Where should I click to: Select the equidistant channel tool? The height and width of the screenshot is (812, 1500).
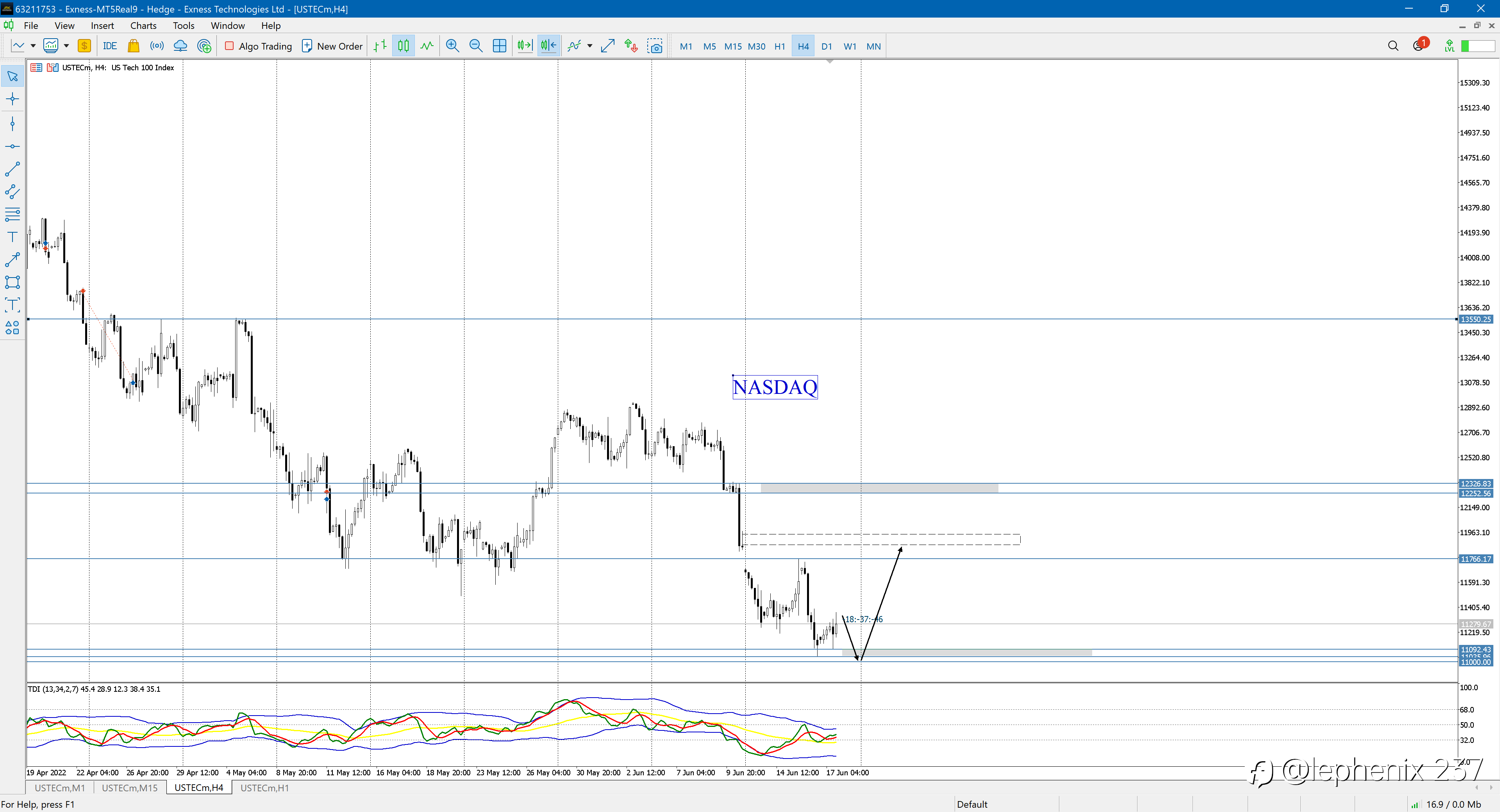click(x=12, y=192)
